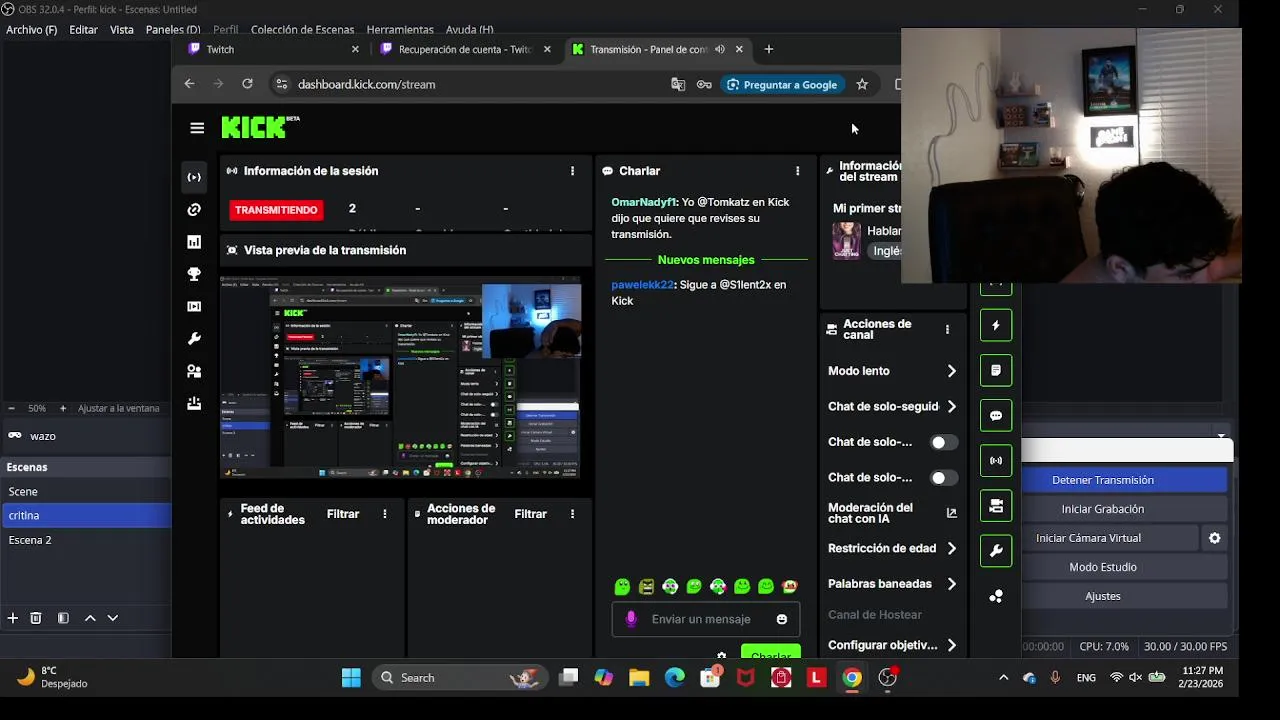
Task: Open the trophy icon in Kick sidebar
Action: tap(194, 274)
